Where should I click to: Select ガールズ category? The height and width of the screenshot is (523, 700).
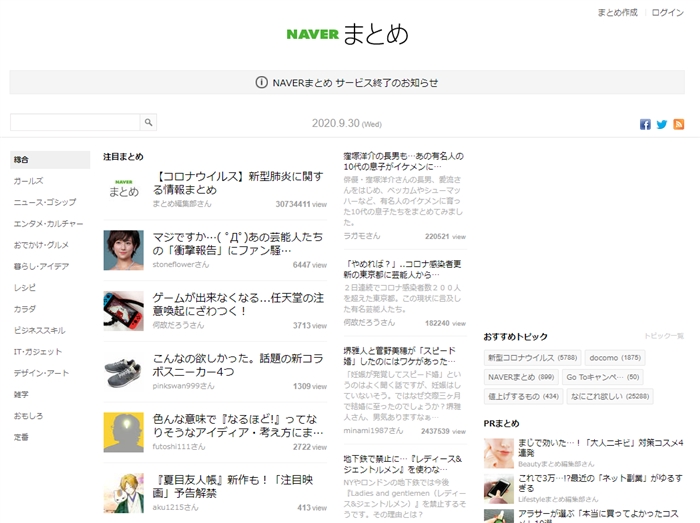[29, 181]
